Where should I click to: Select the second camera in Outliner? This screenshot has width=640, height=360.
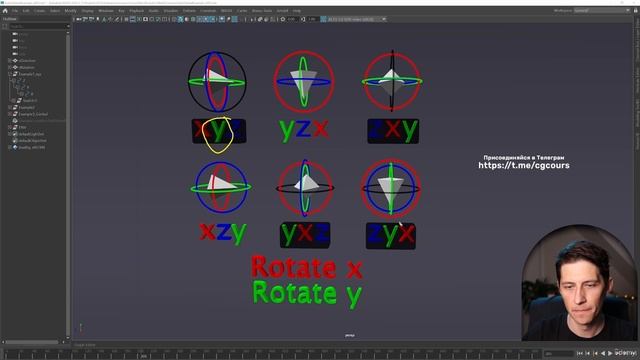pyautogui.click(x=20, y=41)
